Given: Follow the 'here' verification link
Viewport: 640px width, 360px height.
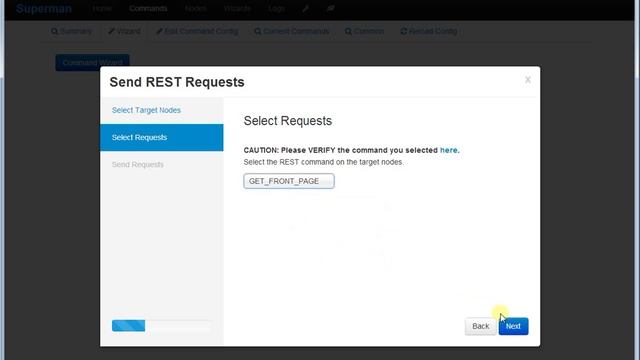Looking at the screenshot, I should point(449,150).
